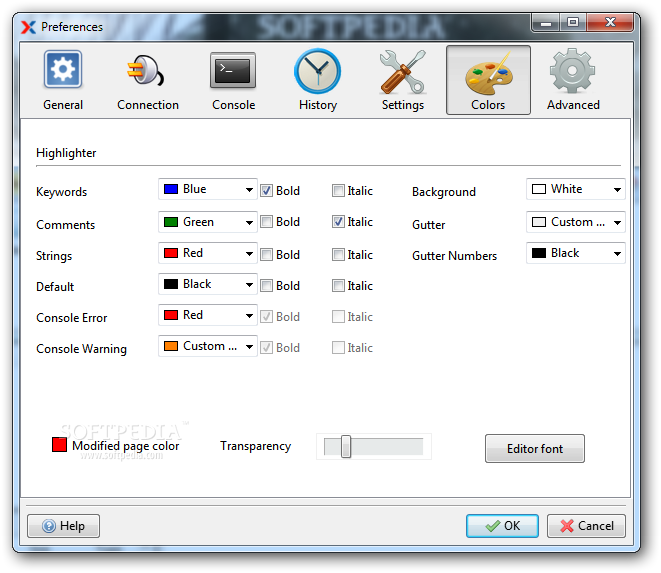Open Help with the Help button
This screenshot has height=573, width=661.
click(64, 526)
